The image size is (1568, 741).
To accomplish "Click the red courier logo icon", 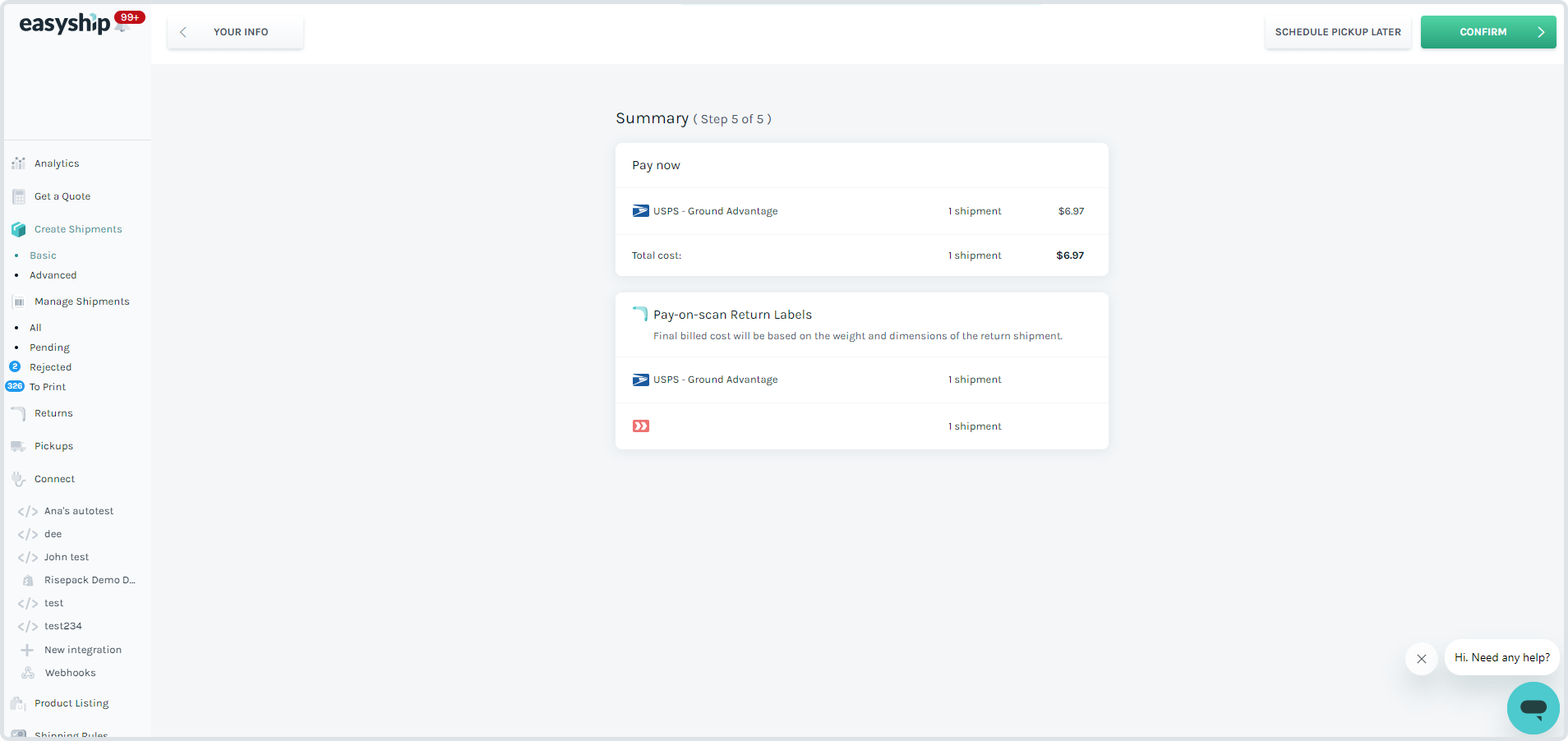I will click(641, 426).
